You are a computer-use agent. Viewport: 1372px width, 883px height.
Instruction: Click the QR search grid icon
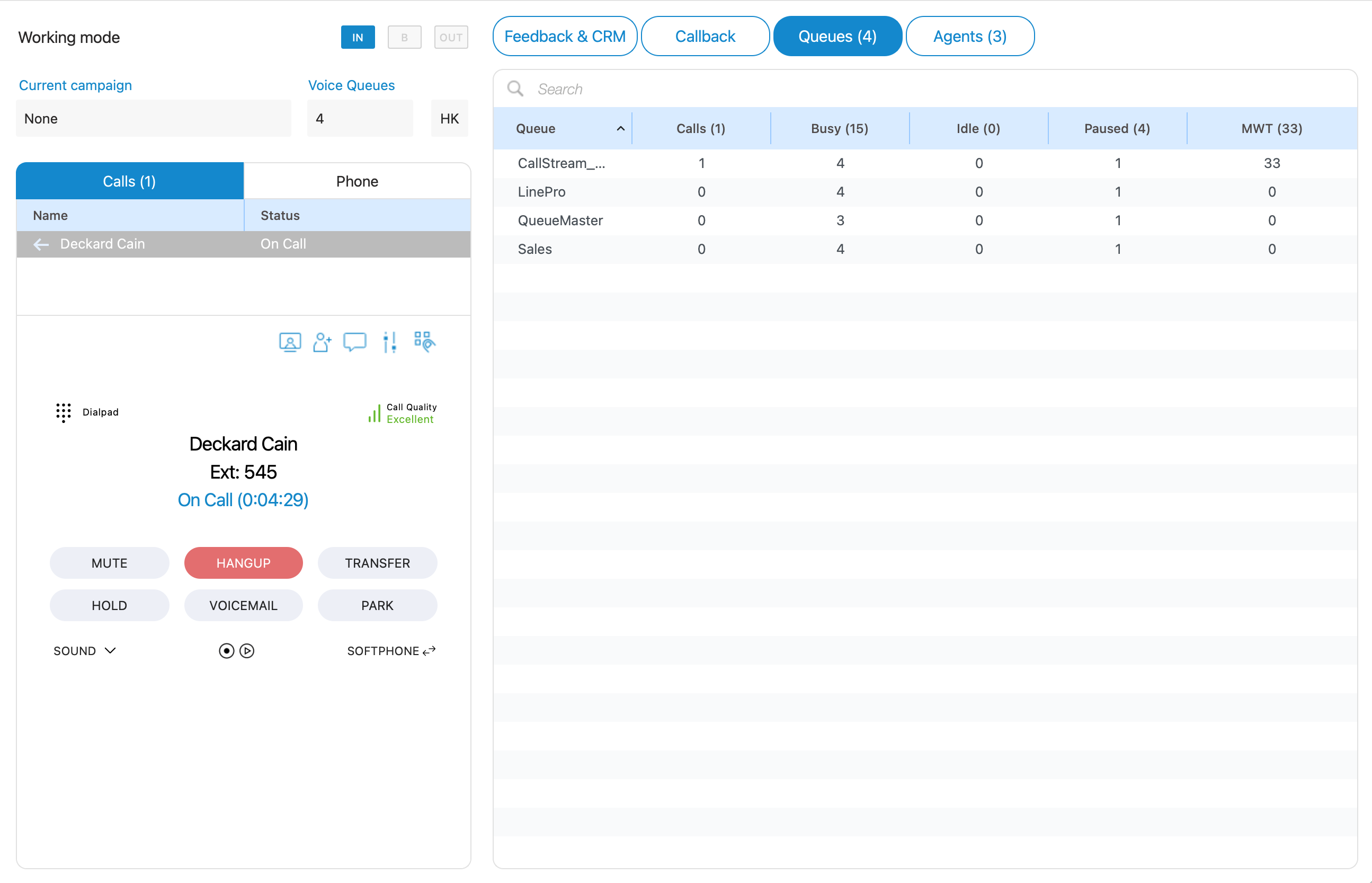425,342
